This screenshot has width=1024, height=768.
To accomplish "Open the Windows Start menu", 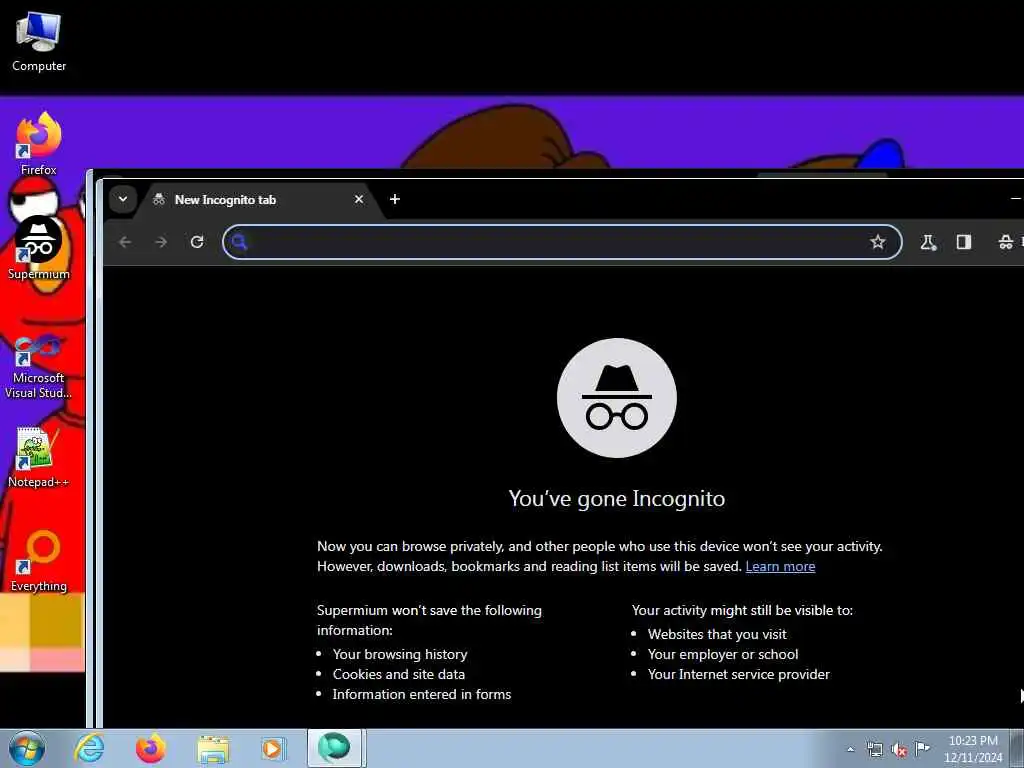I will (x=27, y=748).
